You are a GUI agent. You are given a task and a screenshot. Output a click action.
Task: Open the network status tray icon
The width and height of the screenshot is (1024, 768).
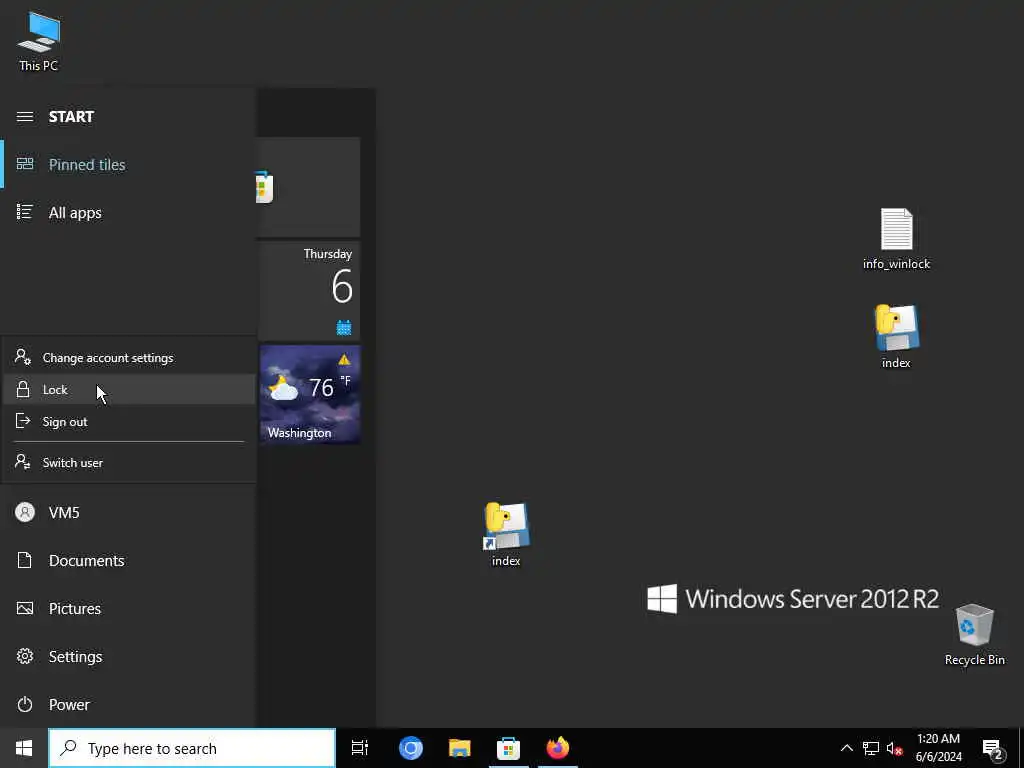pos(871,748)
